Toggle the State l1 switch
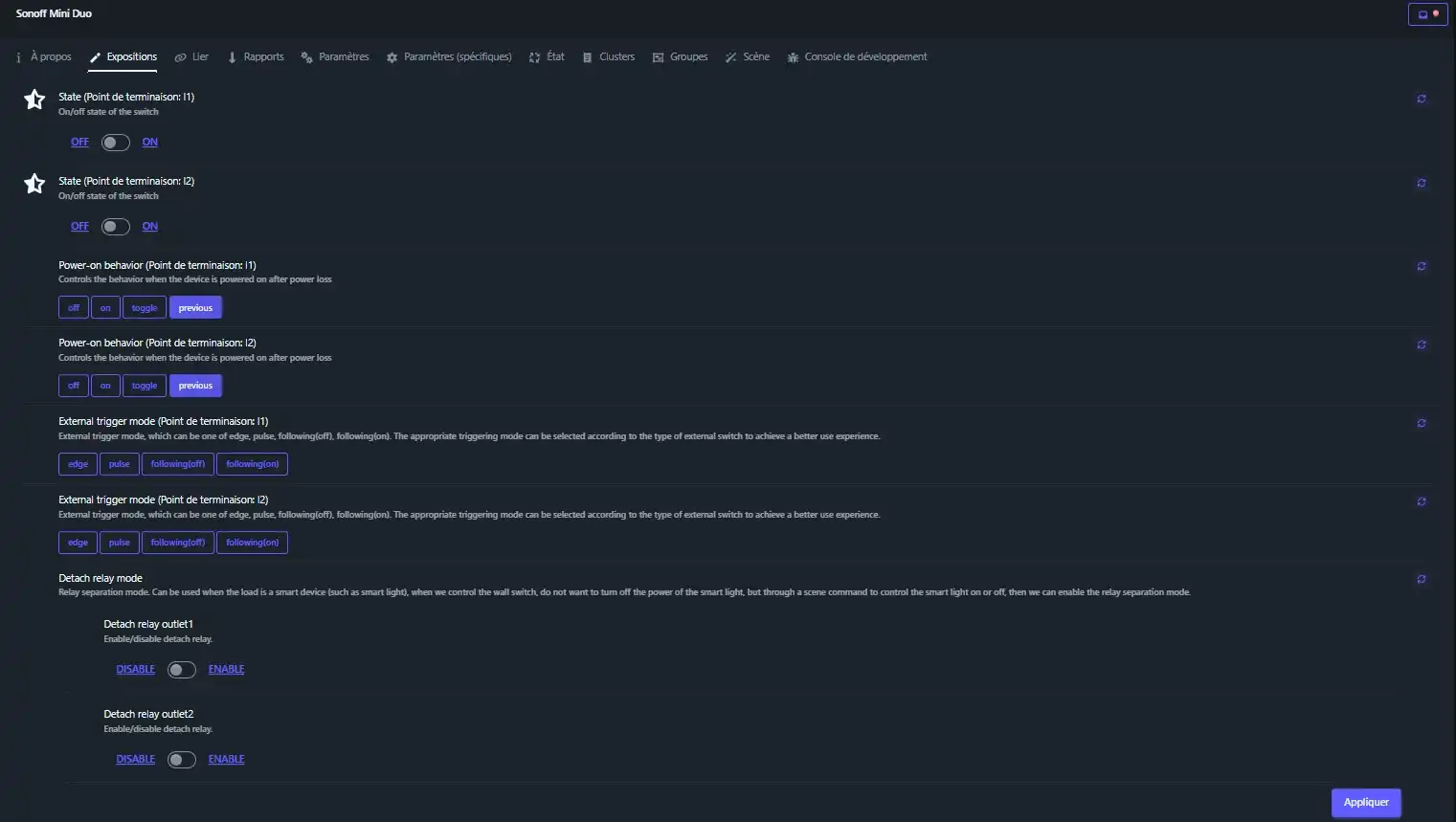 (x=116, y=143)
